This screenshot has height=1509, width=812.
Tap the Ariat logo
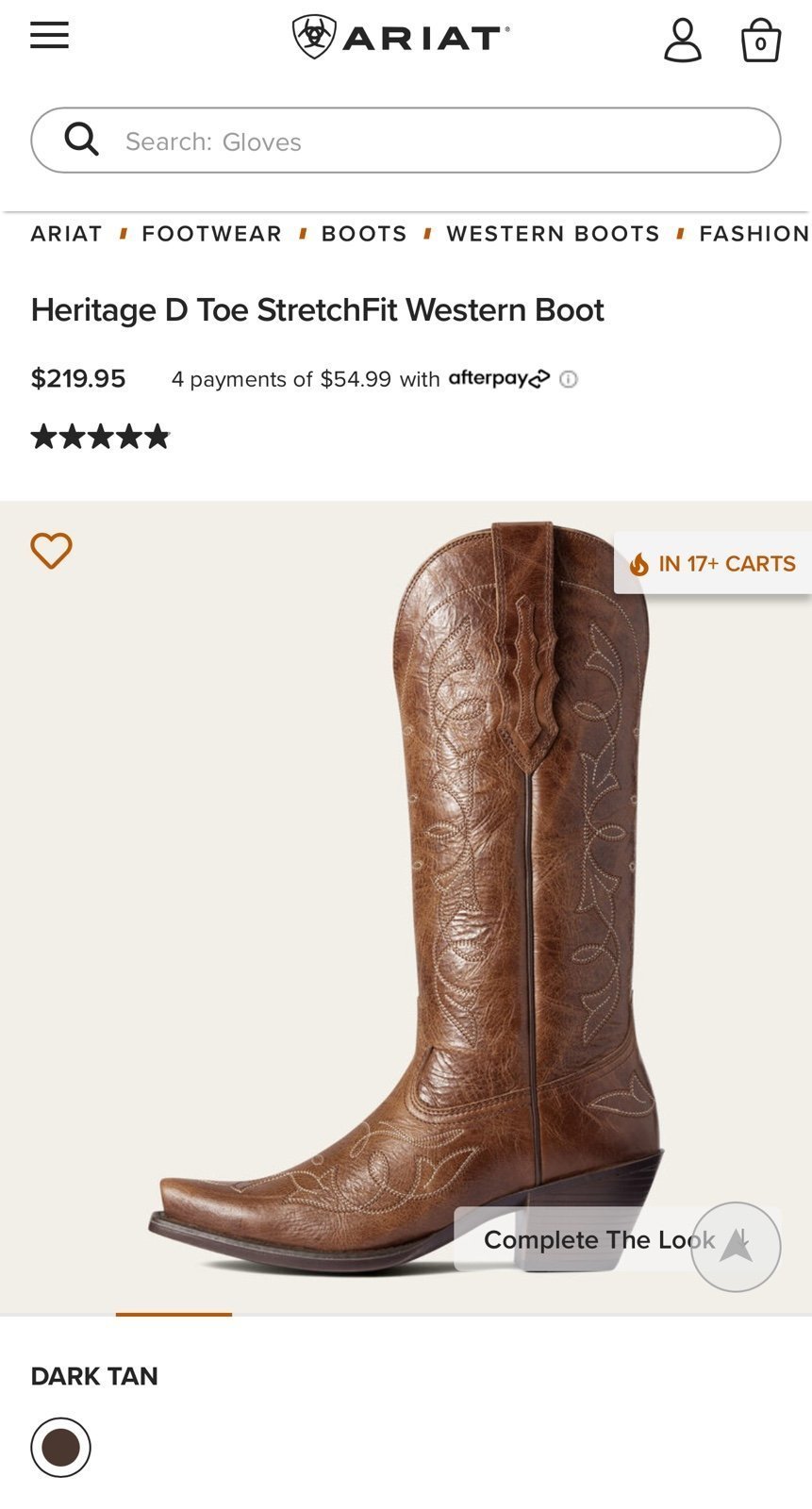[x=401, y=37]
